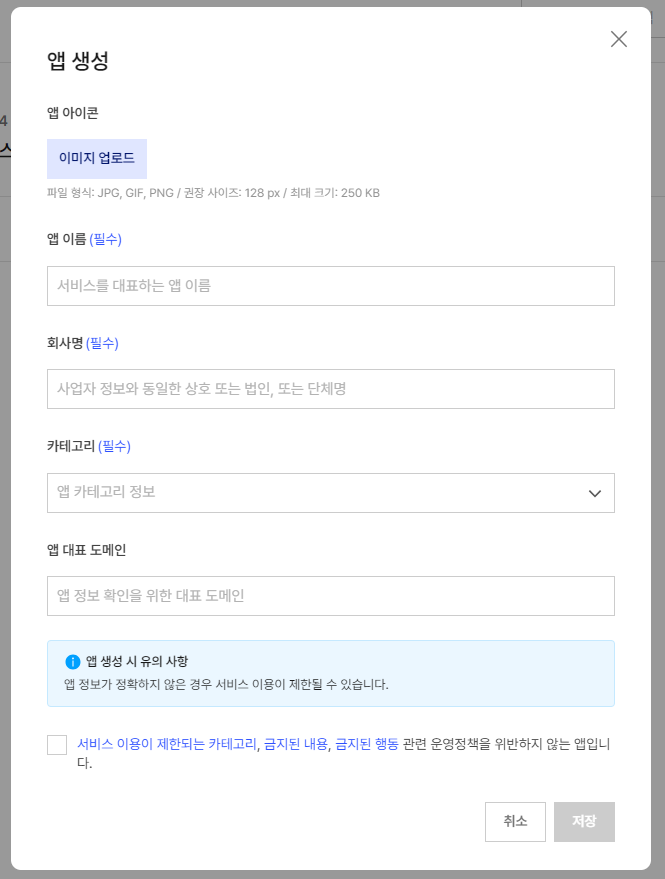
Task: Open the 금지된 내용 policy link
Action: pos(295,744)
